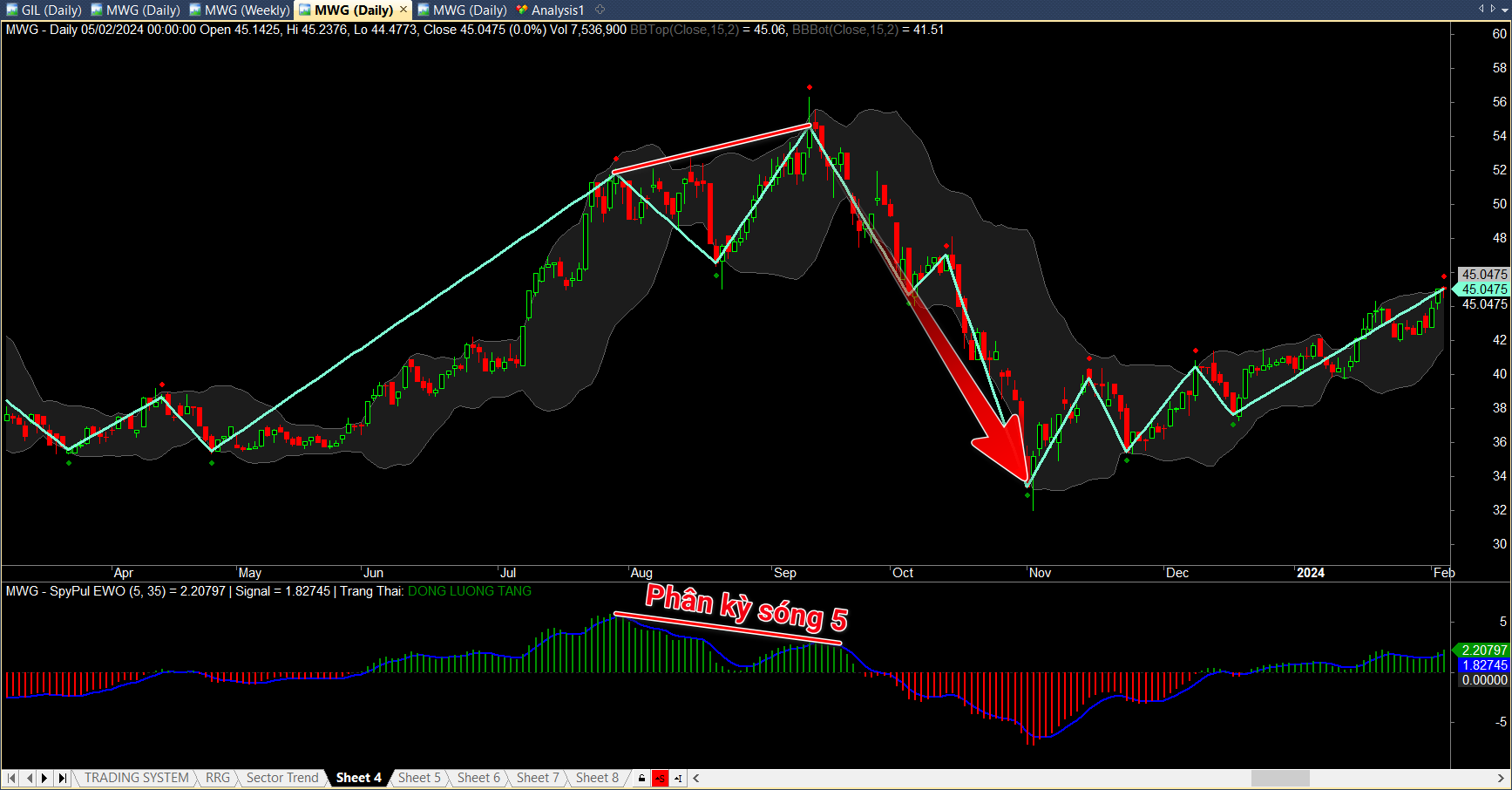The height and width of the screenshot is (790, 1512).
Task: Open the document tabs list dropdown
Action: click(1505, 9)
